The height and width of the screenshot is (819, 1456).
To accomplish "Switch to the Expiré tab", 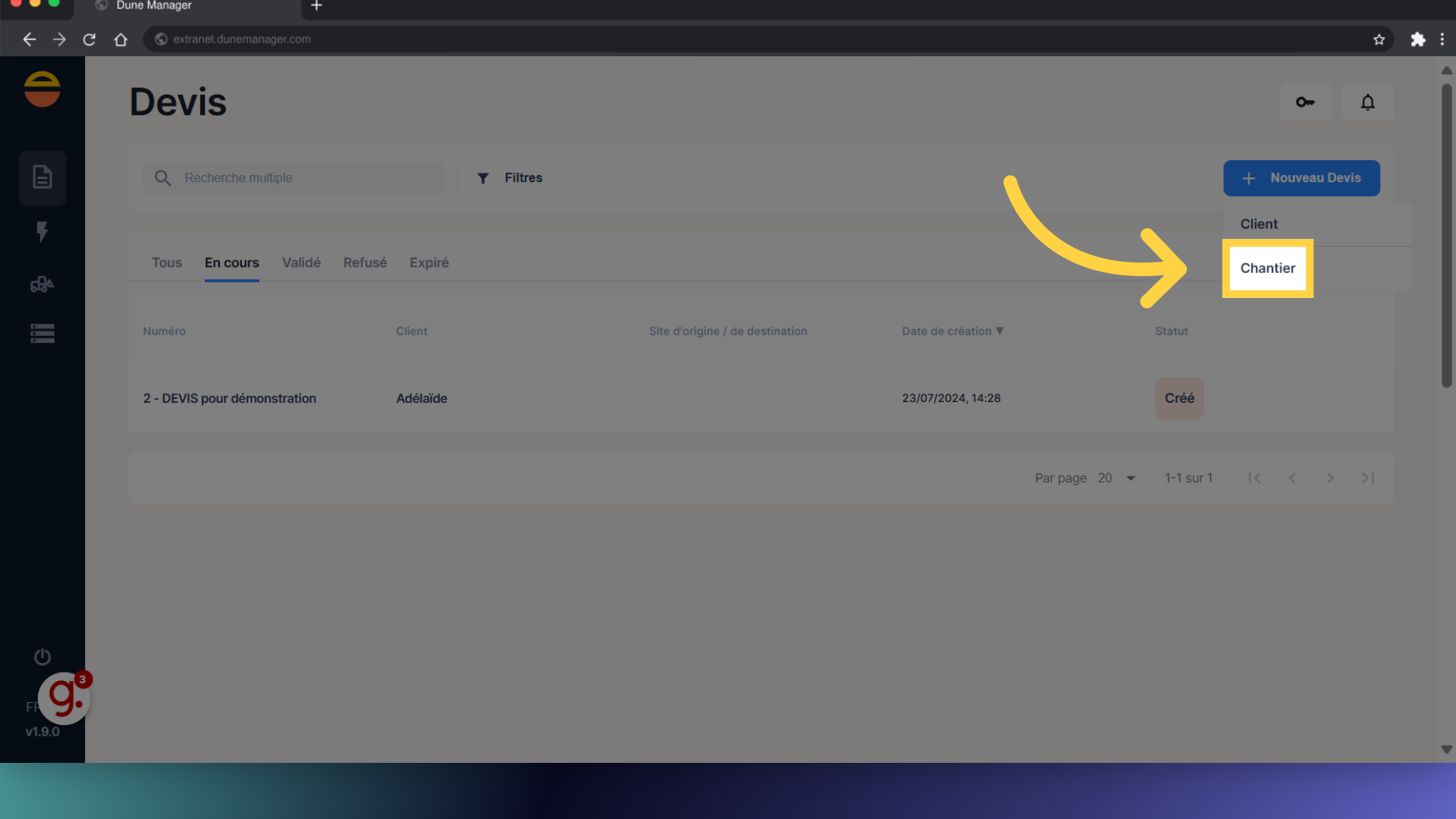I will (x=428, y=262).
